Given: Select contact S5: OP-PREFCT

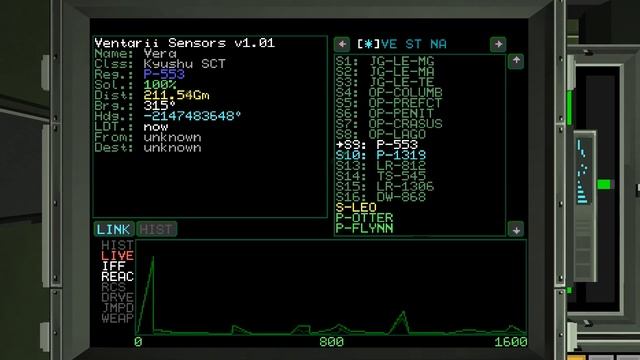Looking at the screenshot, I should [x=389, y=103].
